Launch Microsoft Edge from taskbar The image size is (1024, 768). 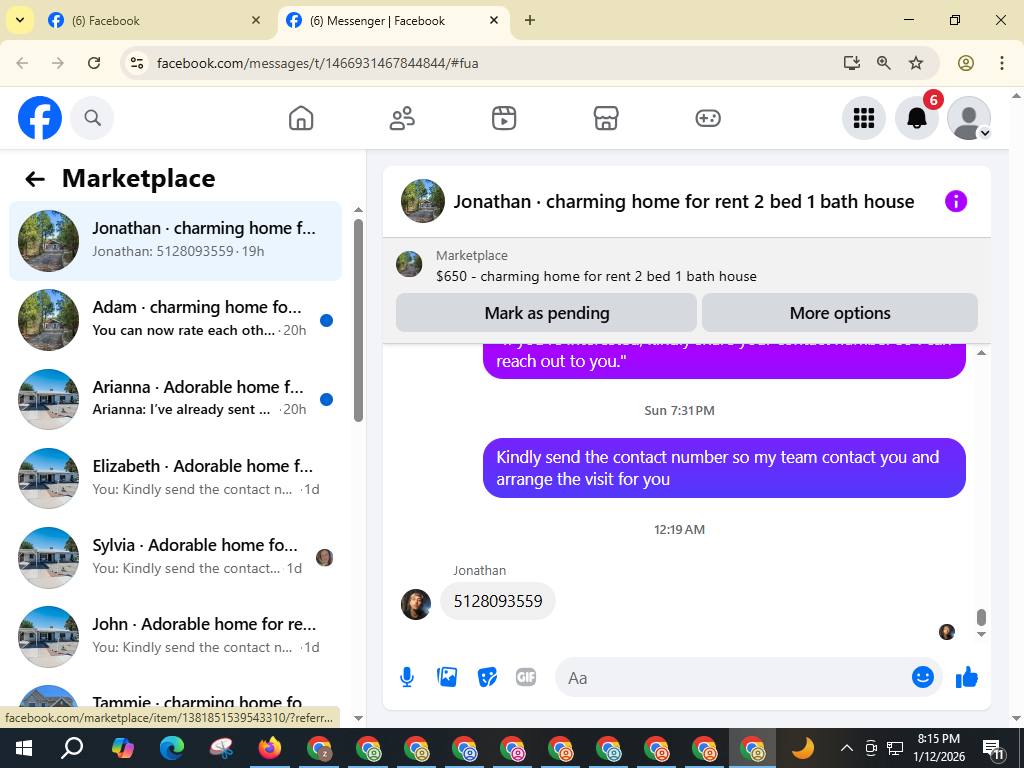tap(172, 748)
